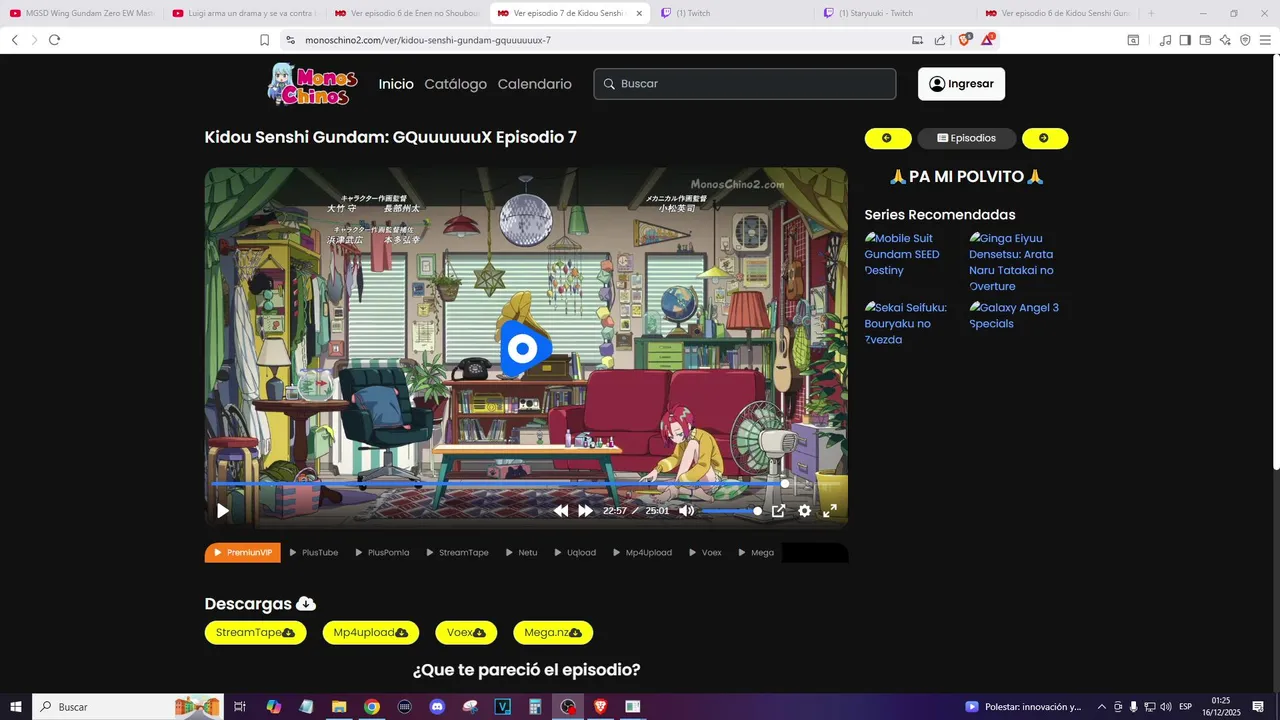Open the Calendario menu link
The image size is (1280, 720).
535,84
